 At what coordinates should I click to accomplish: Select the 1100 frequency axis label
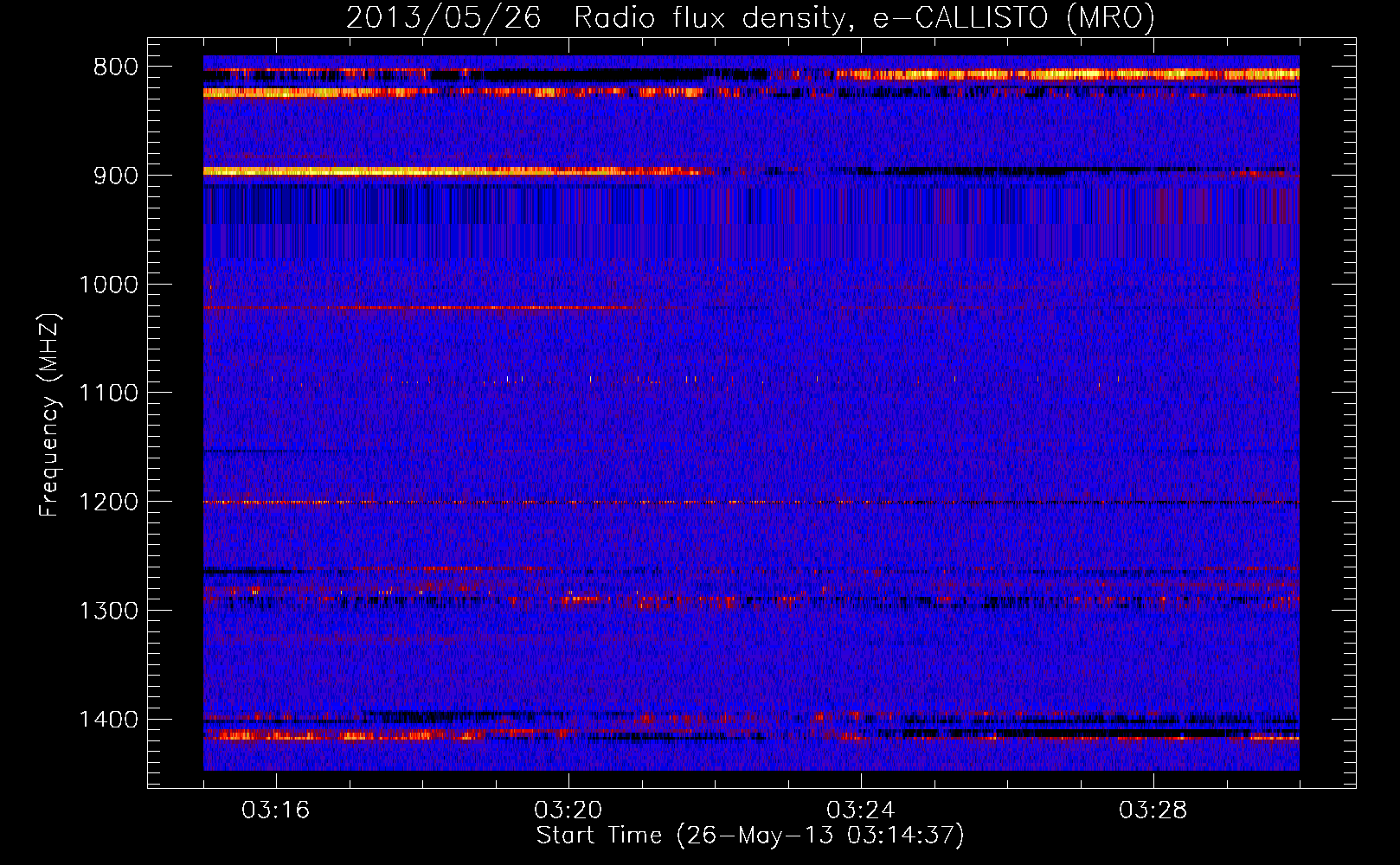[108, 394]
